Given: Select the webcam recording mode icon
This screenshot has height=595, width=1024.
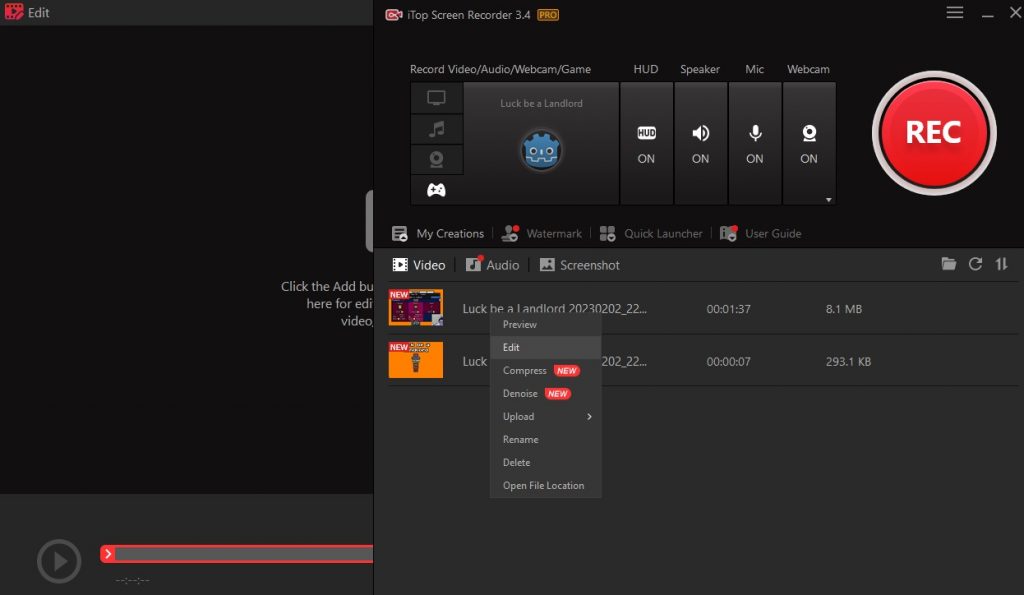Looking at the screenshot, I should [x=436, y=159].
